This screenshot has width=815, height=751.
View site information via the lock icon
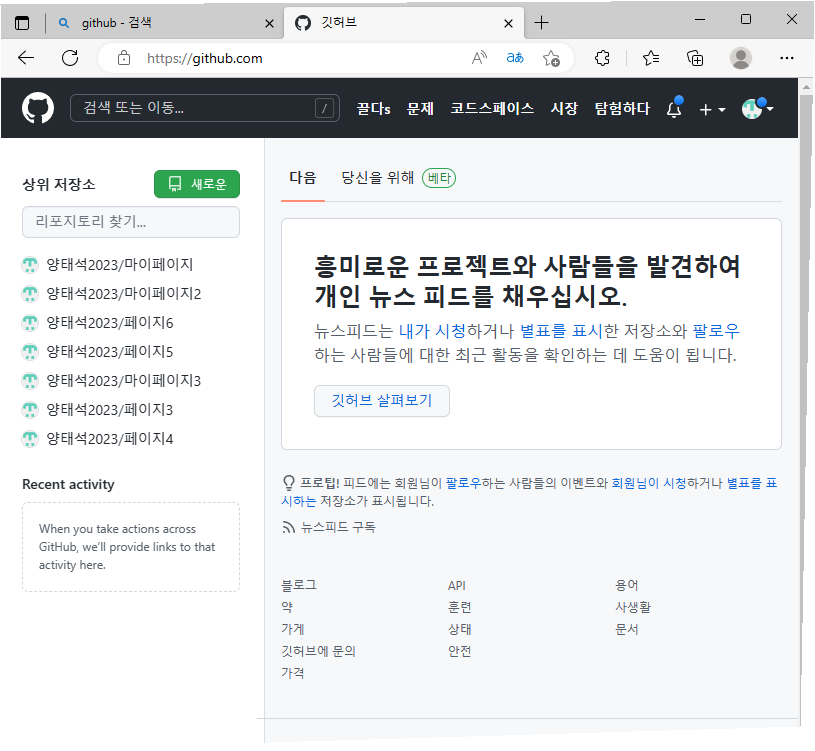click(x=124, y=58)
